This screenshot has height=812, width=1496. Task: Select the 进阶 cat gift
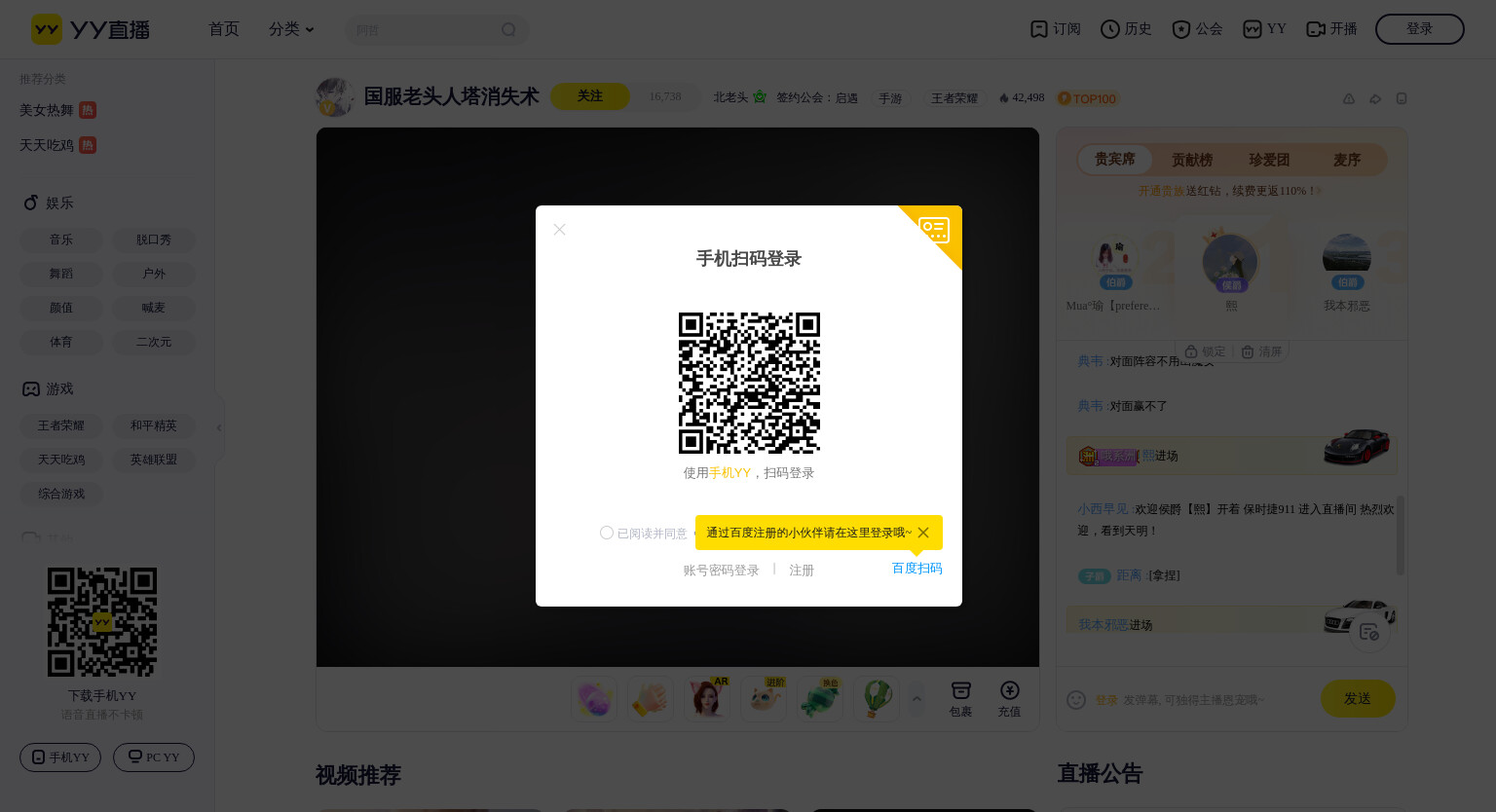[x=764, y=699]
